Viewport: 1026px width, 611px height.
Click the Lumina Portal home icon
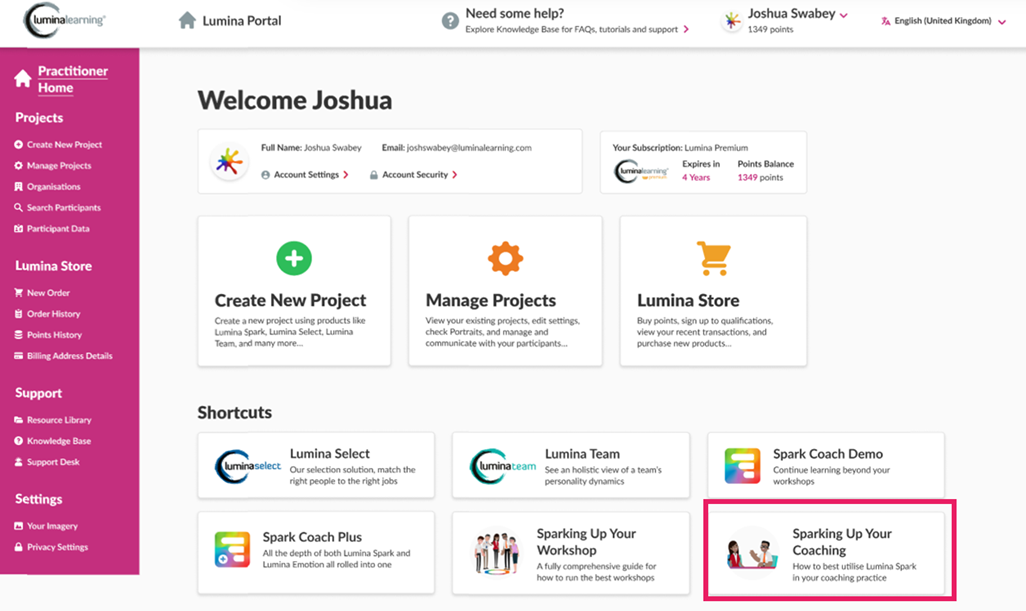187,20
